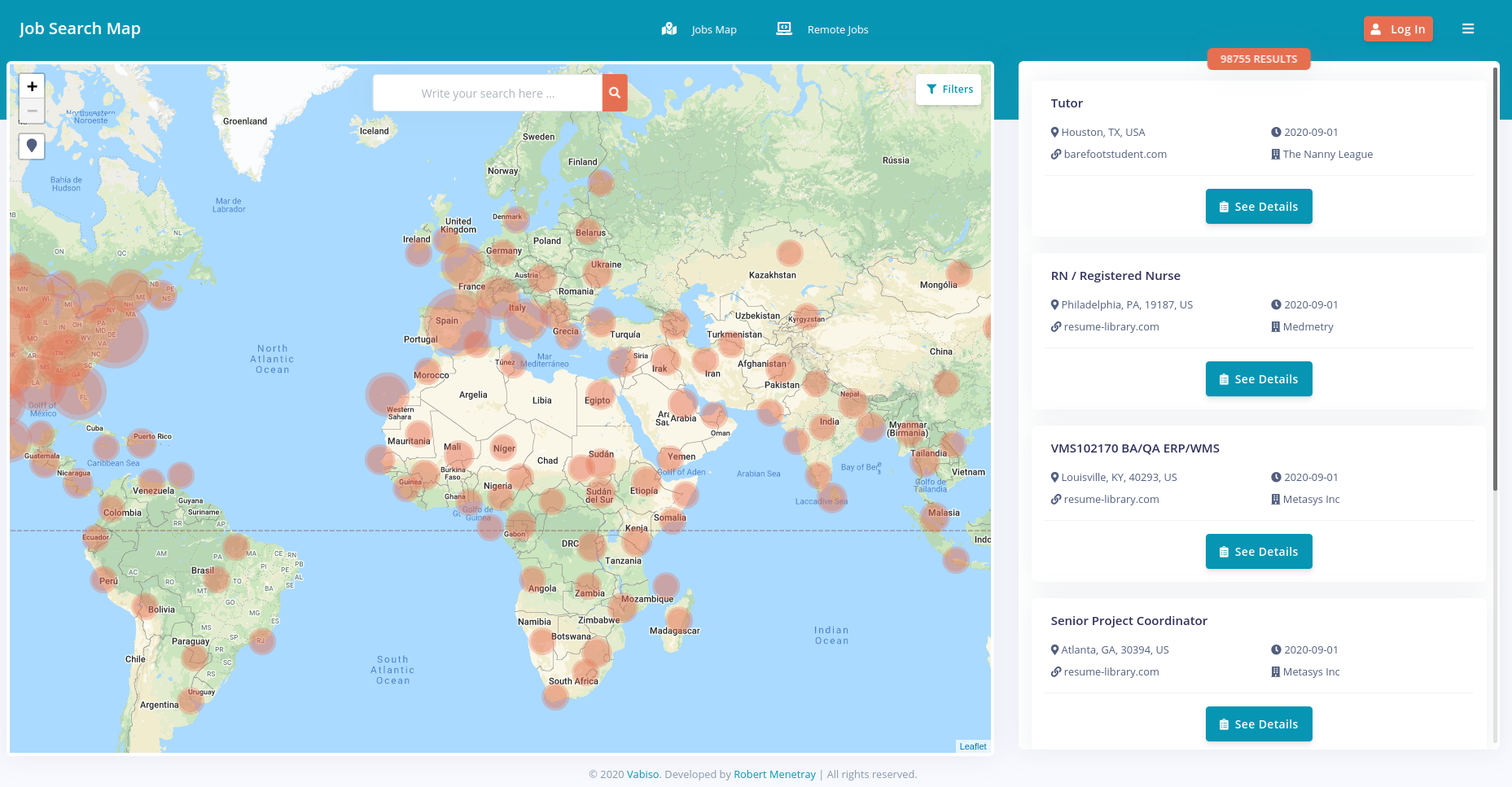Click the job cluster over Kazakhstan

click(x=789, y=253)
